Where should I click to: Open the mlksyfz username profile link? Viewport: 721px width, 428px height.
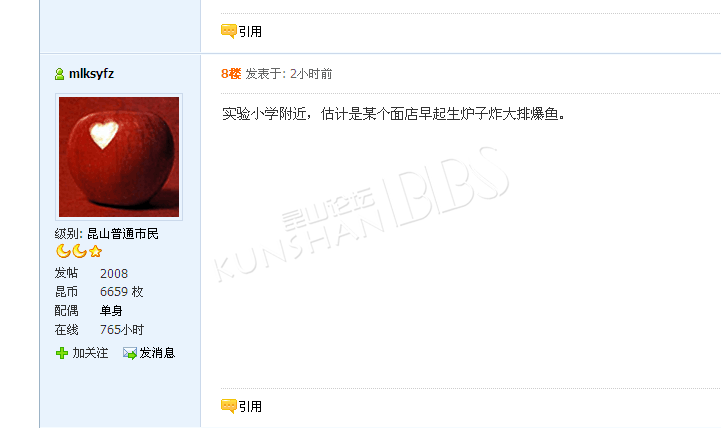92,74
